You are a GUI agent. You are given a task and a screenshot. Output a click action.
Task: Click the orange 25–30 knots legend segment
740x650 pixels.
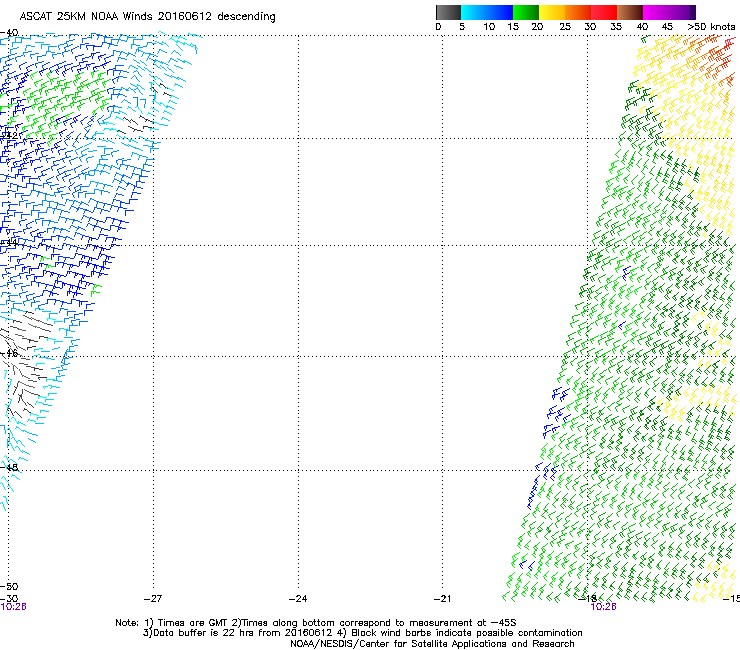point(578,12)
